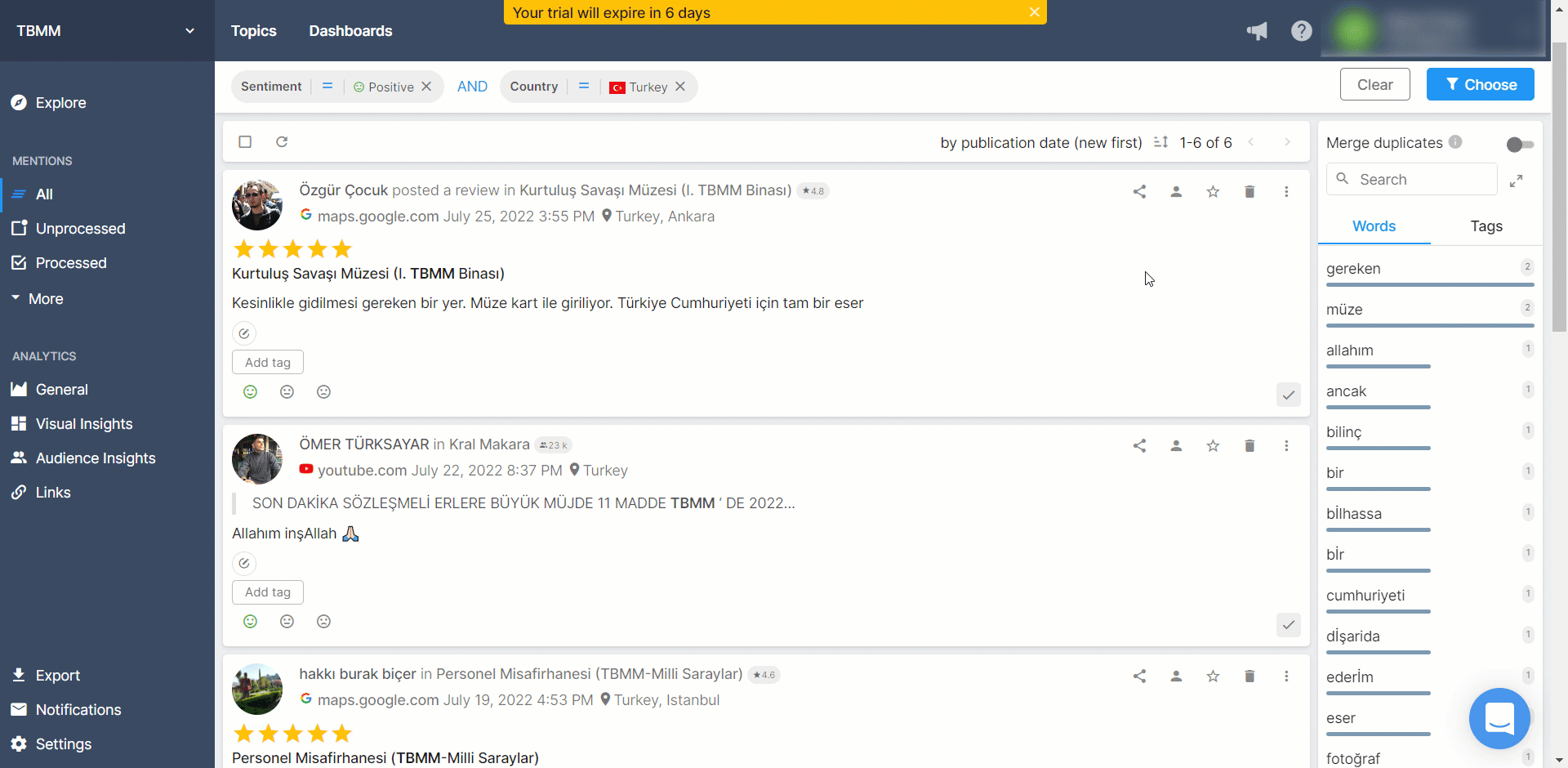1568x768 pixels.
Task: Click the verify circle icon under Özgür Çocuk review
Action: (x=244, y=333)
